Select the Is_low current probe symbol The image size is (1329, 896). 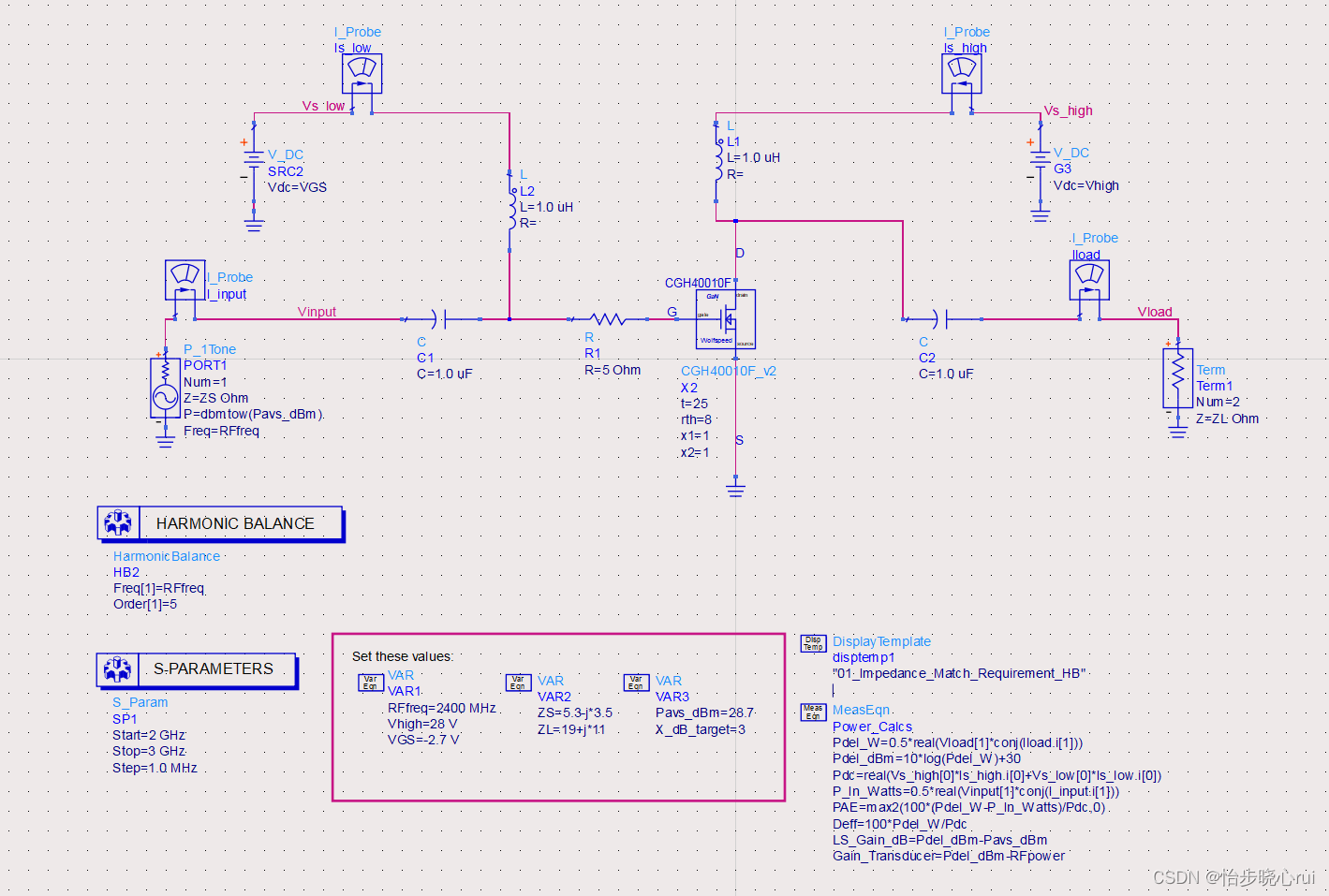tap(362, 72)
